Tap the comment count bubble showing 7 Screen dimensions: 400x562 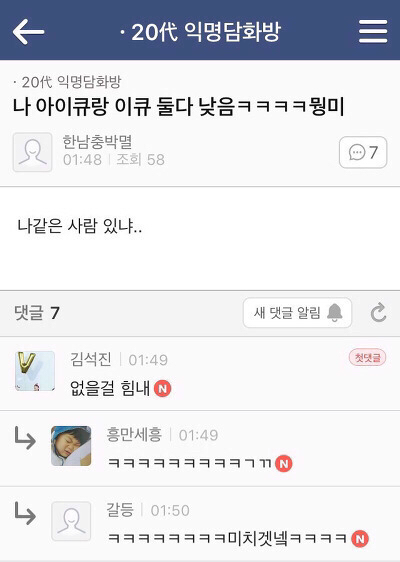coord(363,152)
